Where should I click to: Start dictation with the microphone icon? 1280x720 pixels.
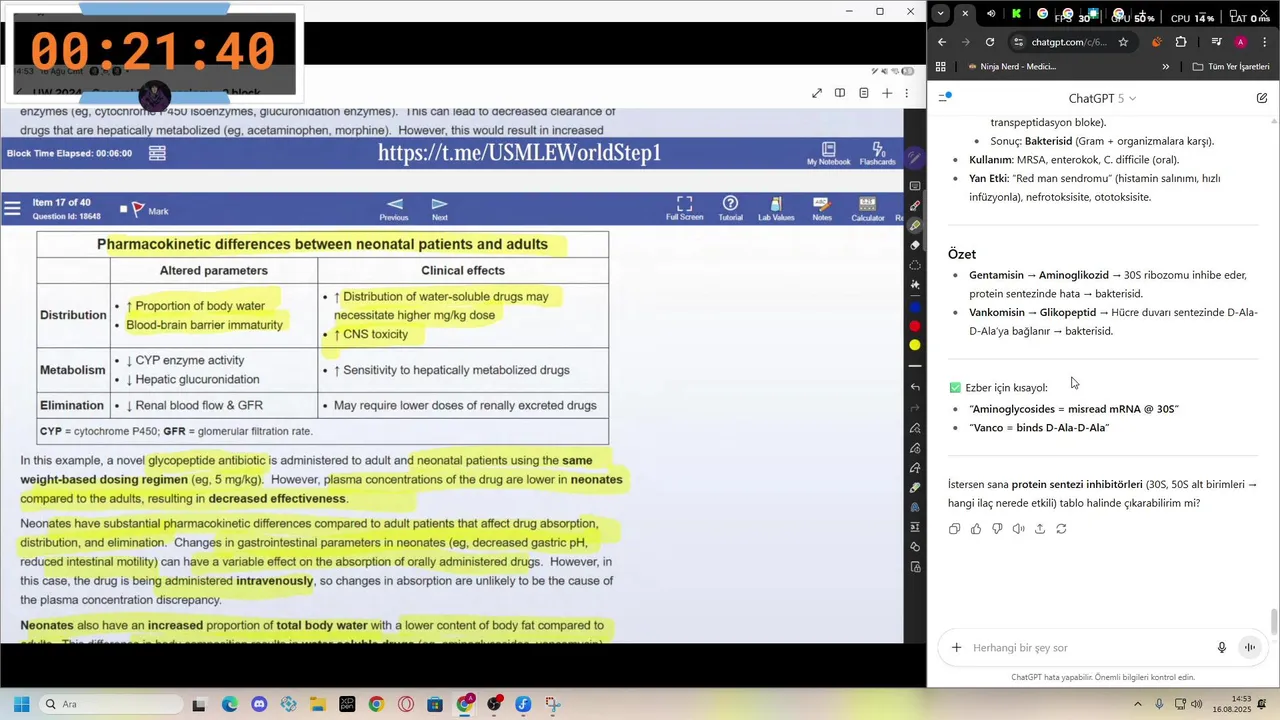[1221, 648]
